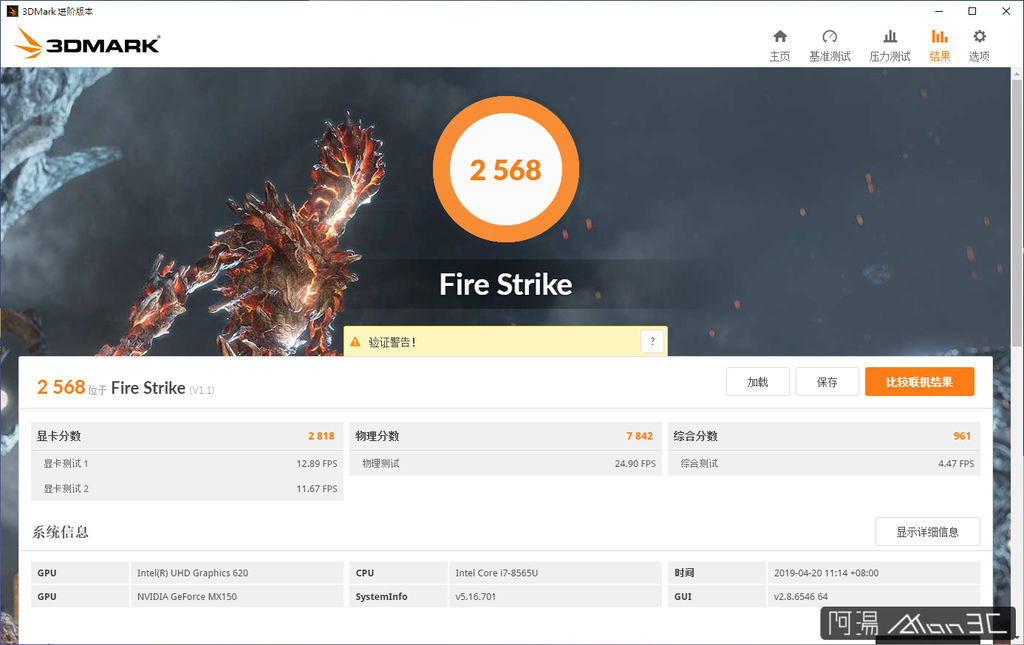
Task: Click the 4.47 FPS value
Action: 956,464
